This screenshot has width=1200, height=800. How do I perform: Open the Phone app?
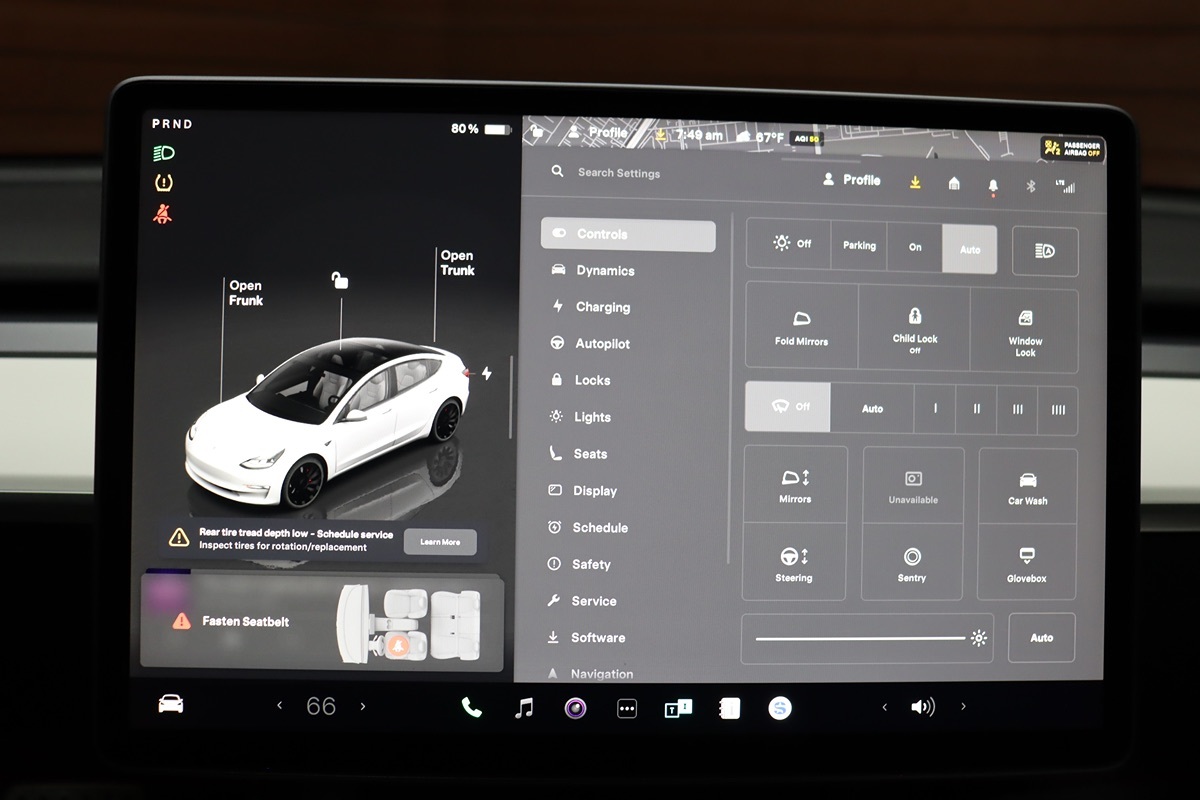471,708
